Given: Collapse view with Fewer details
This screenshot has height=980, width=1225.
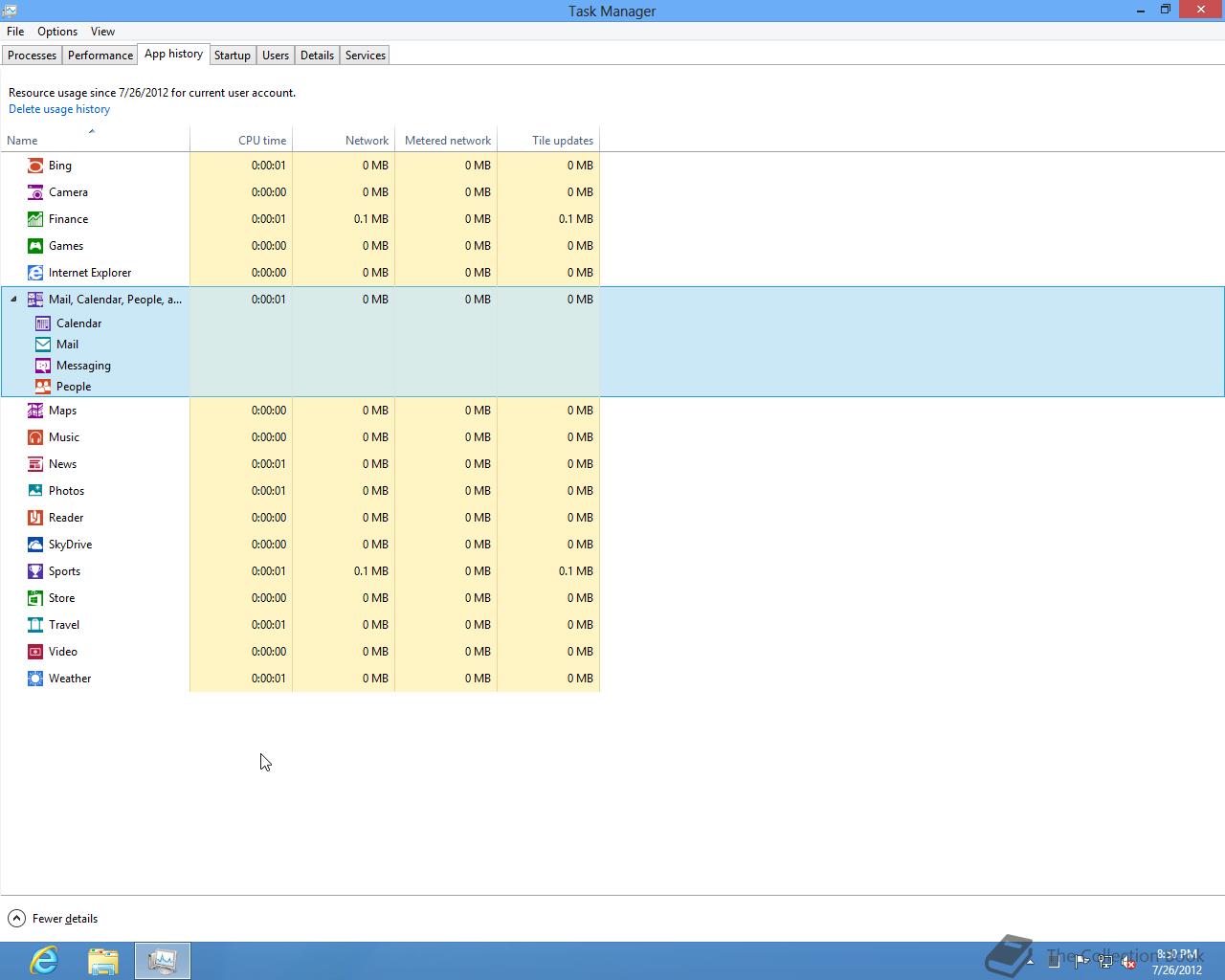Looking at the screenshot, I should coord(54,919).
